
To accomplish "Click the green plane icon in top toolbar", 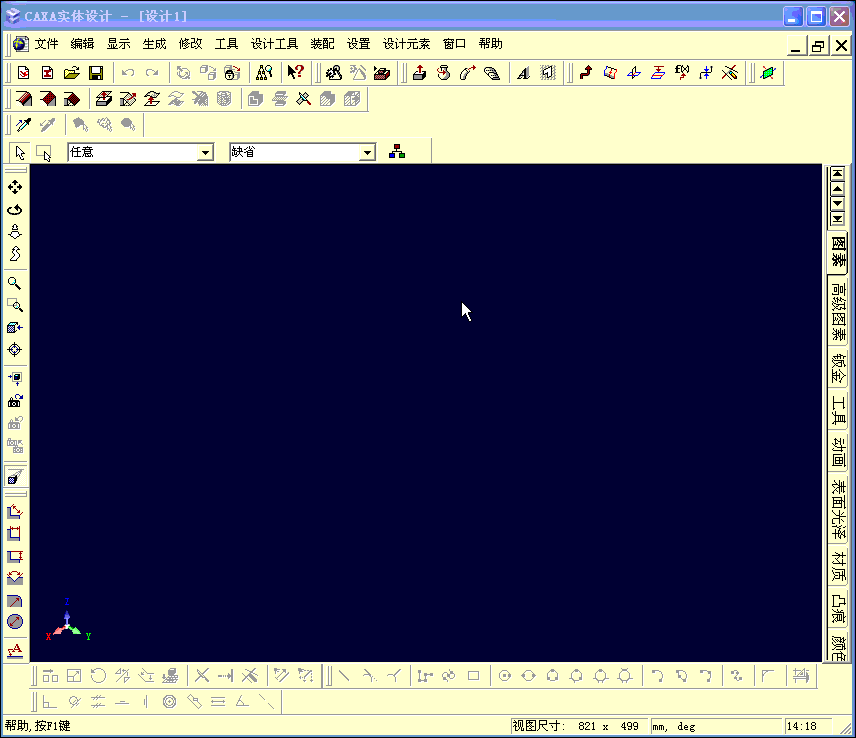I will click(768, 73).
